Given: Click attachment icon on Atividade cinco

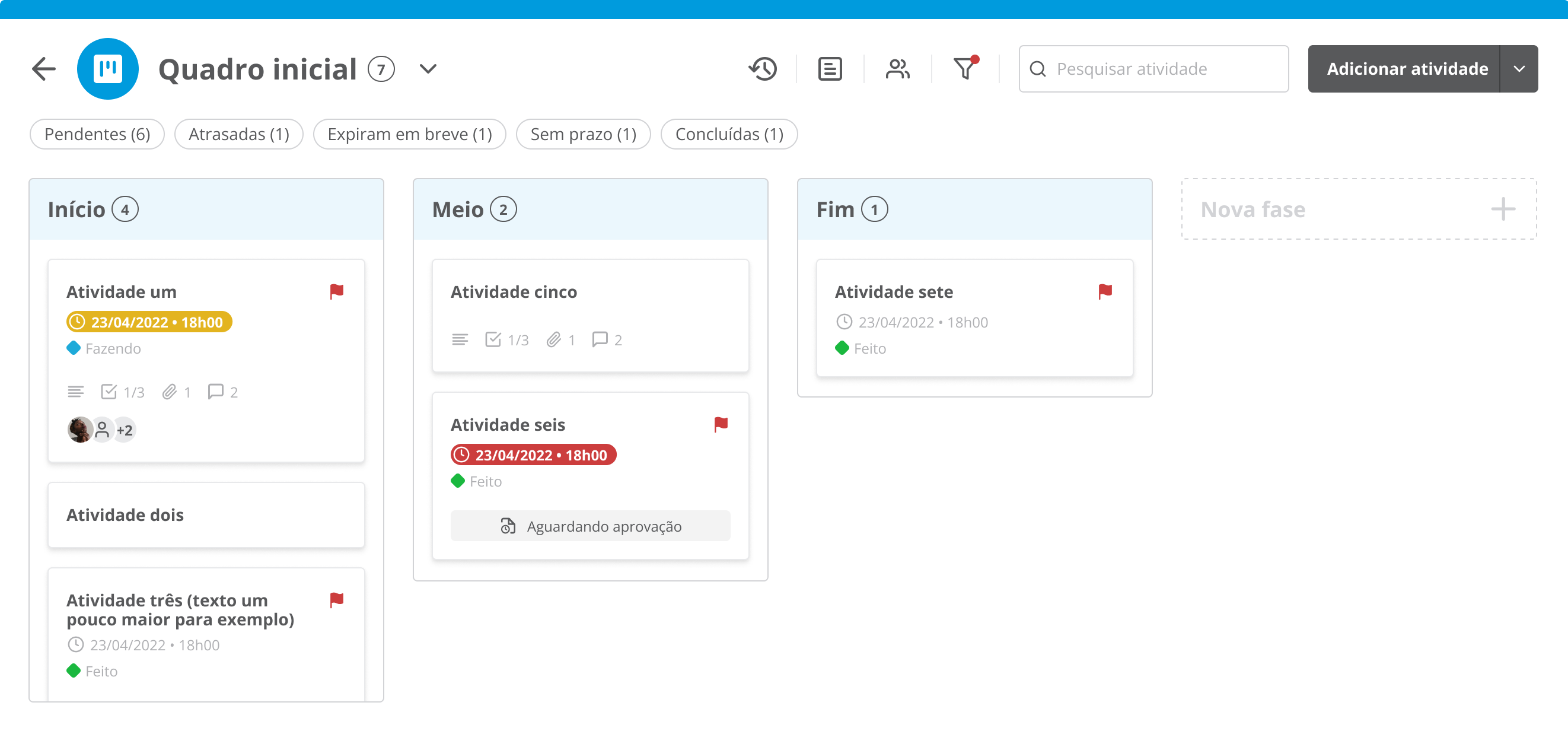Looking at the screenshot, I should coord(560,339).
